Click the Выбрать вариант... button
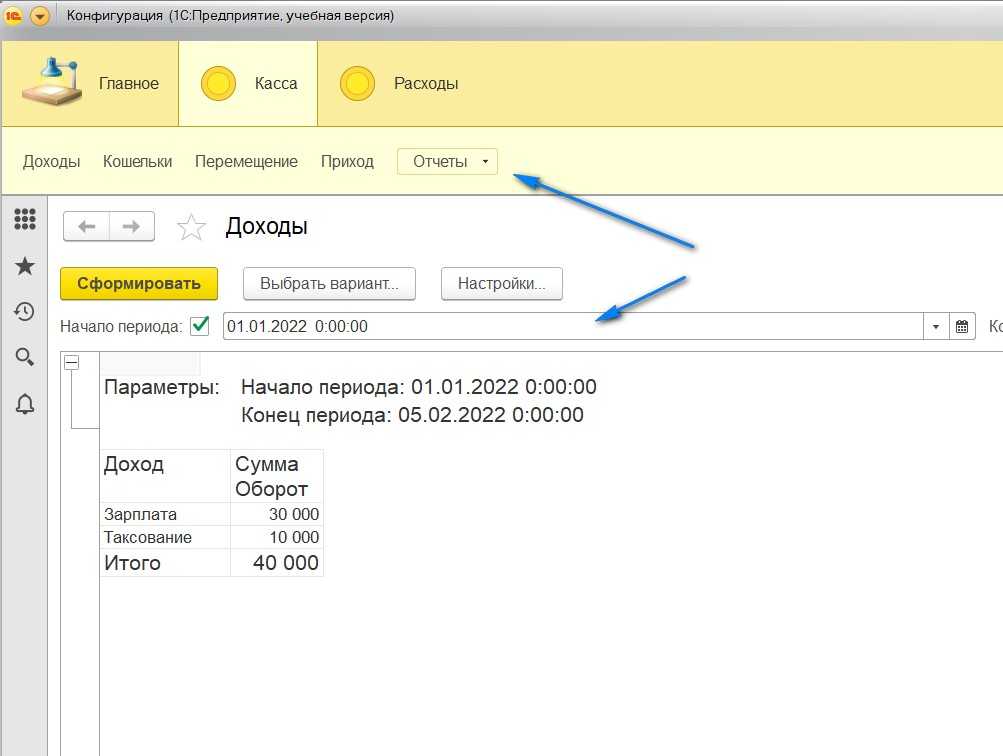Image resolution: width=1003 pixels, height=756 pixels. pos(329,284)
